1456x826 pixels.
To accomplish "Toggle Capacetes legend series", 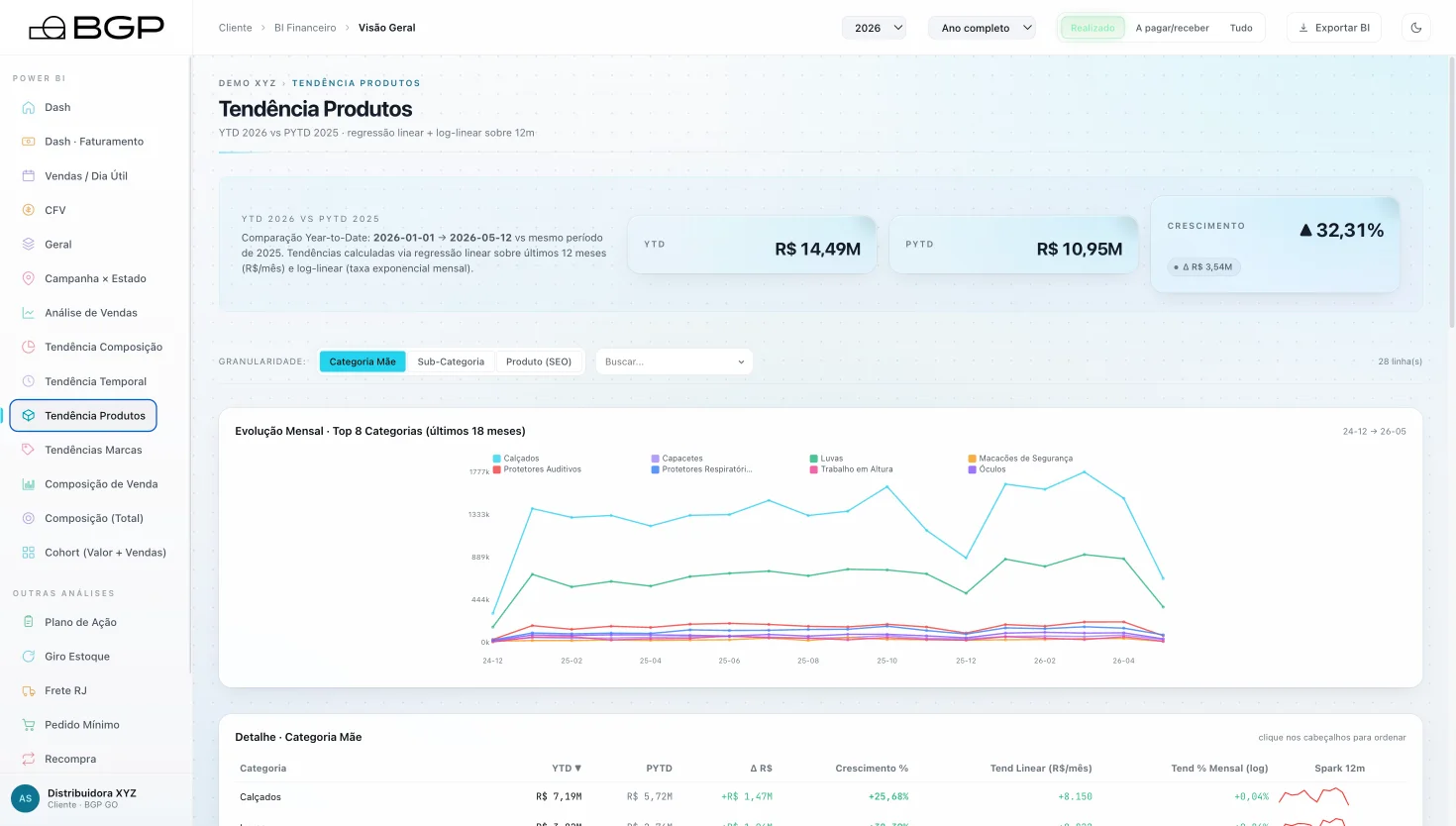I will click(677, 459).
